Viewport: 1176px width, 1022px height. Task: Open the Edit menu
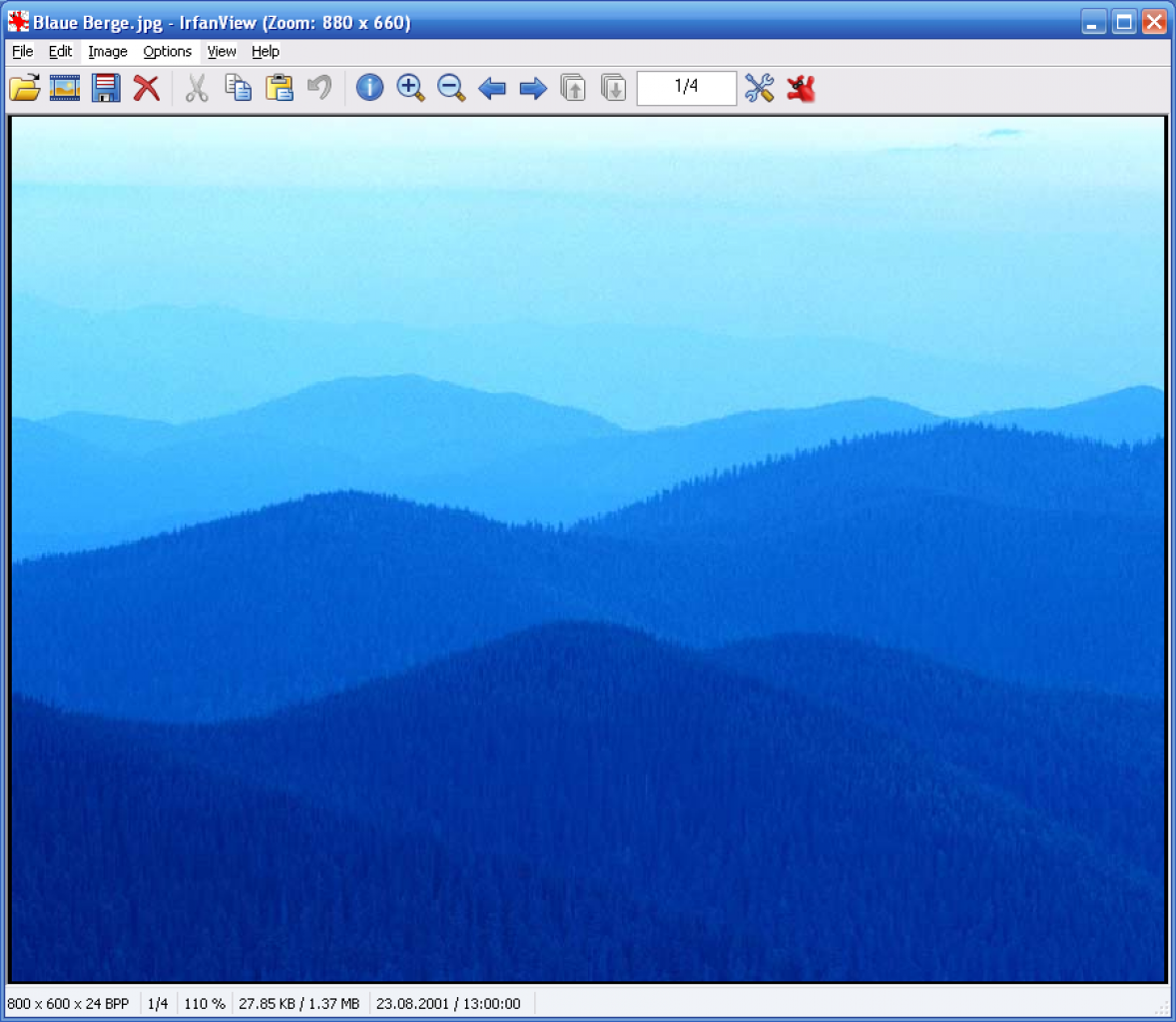coord(60,51)
